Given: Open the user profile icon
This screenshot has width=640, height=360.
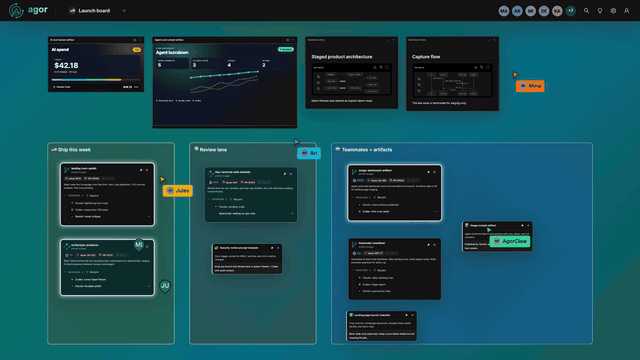Looking at the screenshot, I should (627, 11).
